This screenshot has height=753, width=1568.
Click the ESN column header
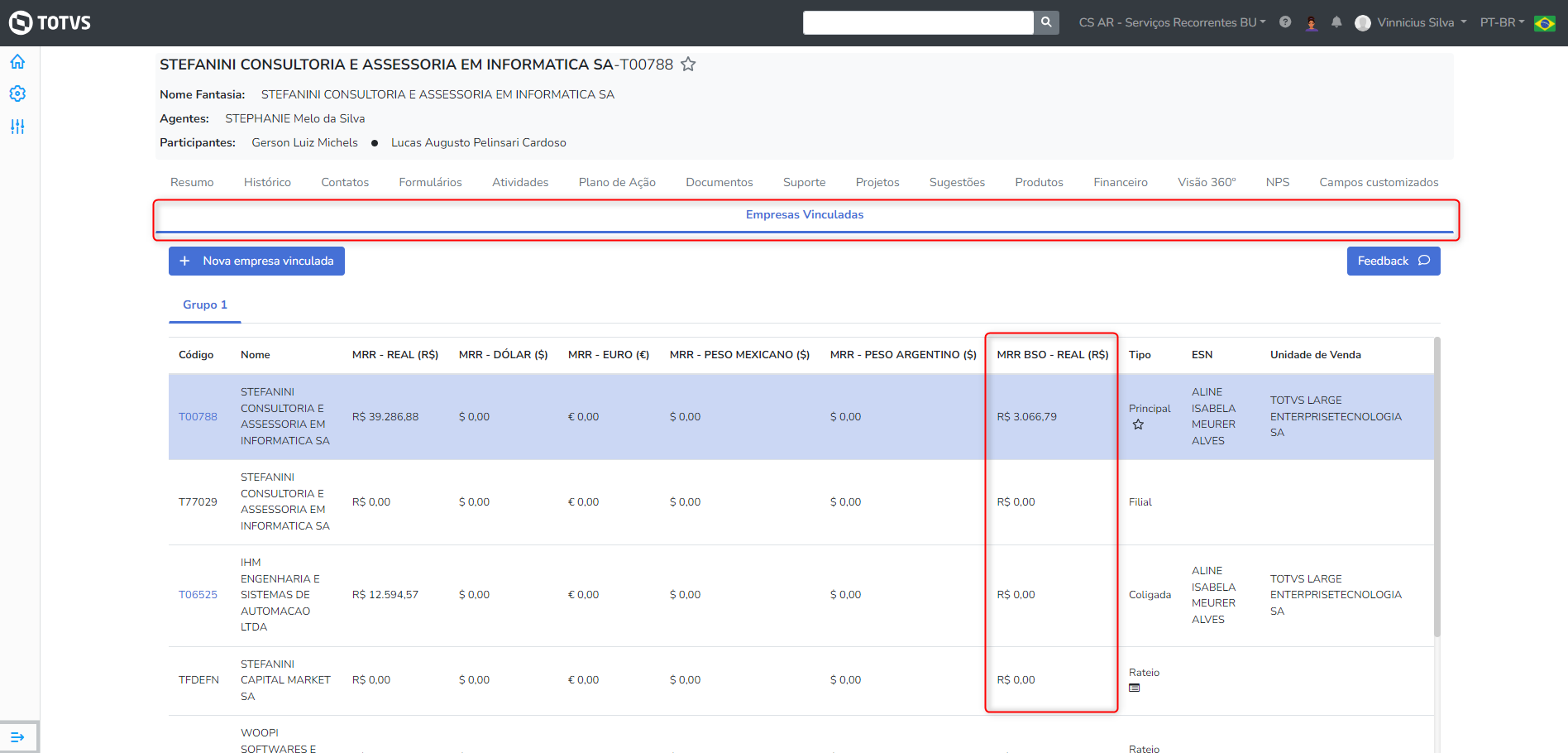tap(1202, 354)
